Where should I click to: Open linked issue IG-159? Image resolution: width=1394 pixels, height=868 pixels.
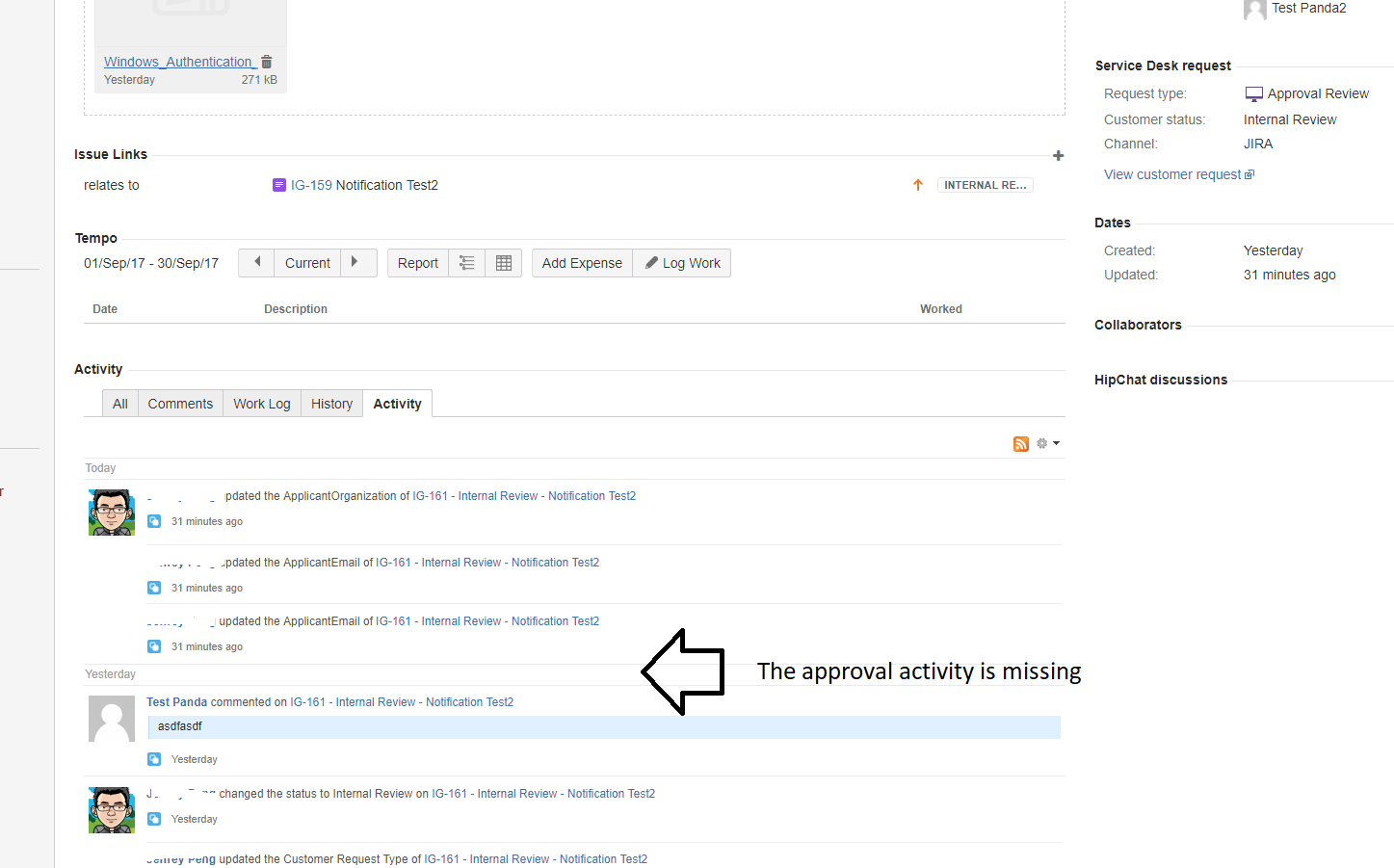pyautogui.click(x=311, y=185)
